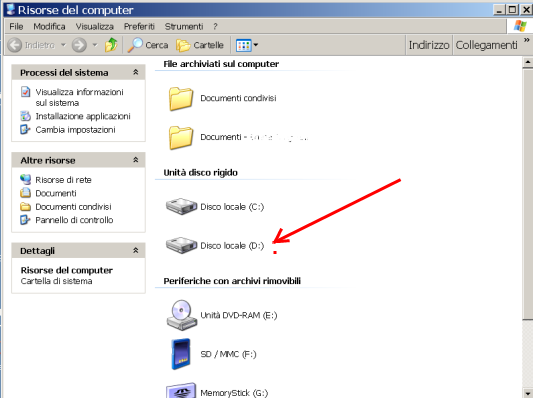Select the Disco locale (C:) drive icon
Screen dimensions: 533x398
click(x=181, y=206)
